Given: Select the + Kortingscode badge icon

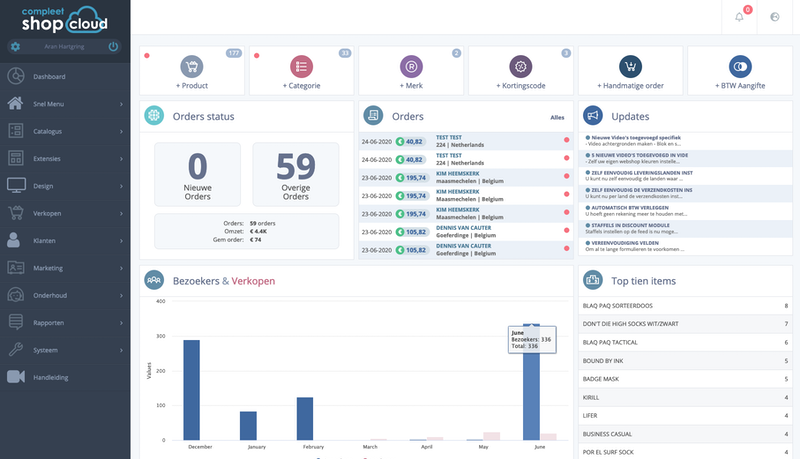Looking at the screenshot, I should (x=520, y=66).
